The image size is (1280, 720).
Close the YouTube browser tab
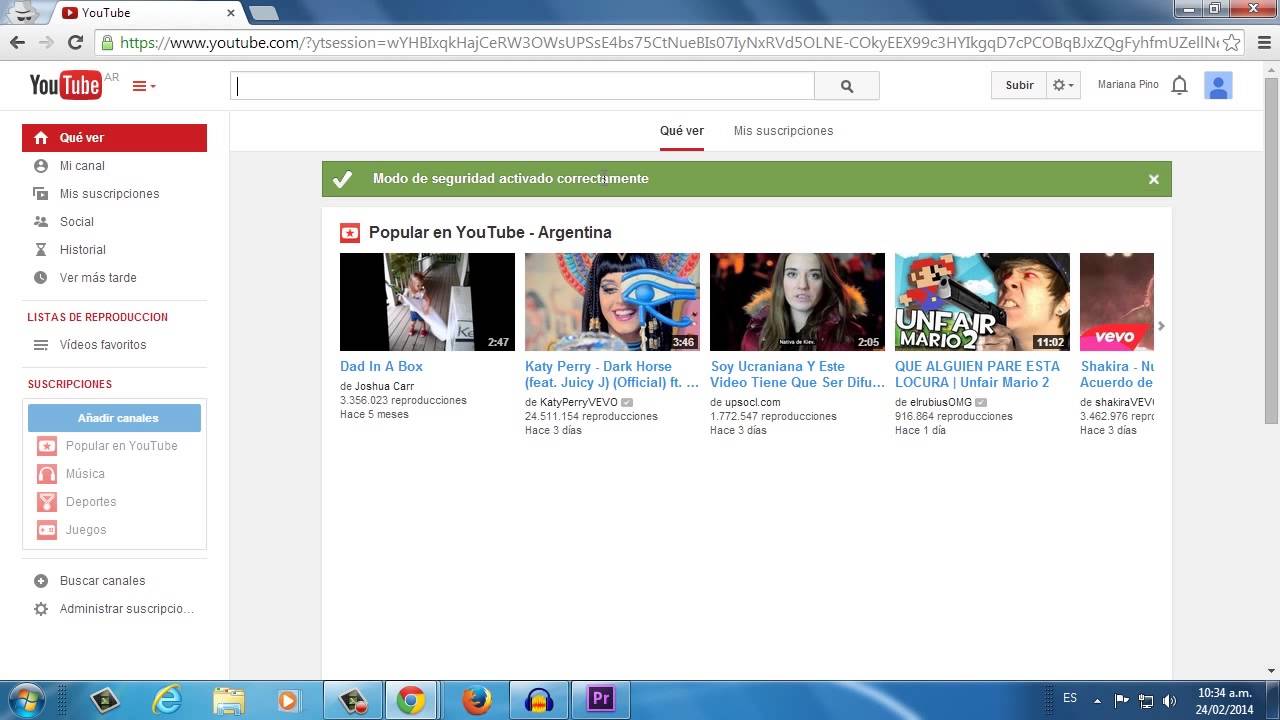coord(231,13)
